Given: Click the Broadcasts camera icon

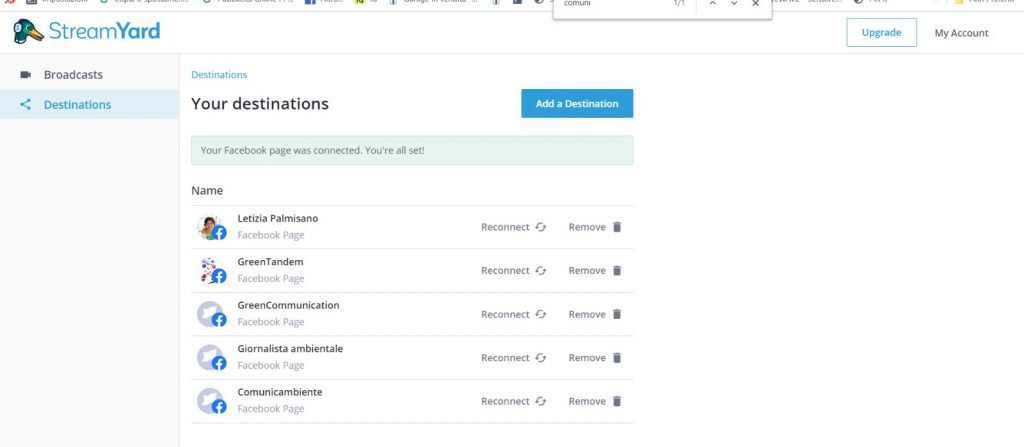Looking at the screenshot, I should [25, 74].
